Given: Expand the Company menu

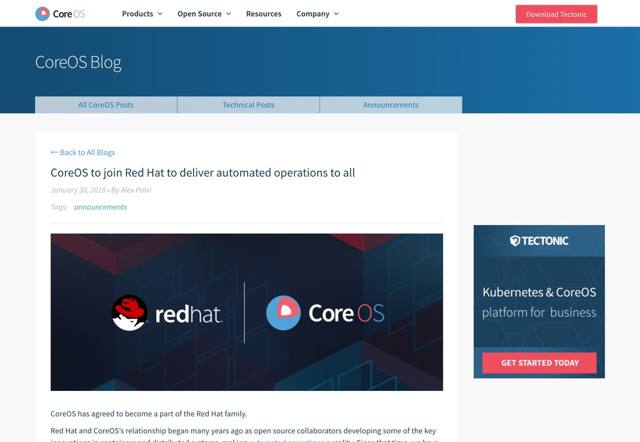Looking at the screenshot, I should point(317,14).
